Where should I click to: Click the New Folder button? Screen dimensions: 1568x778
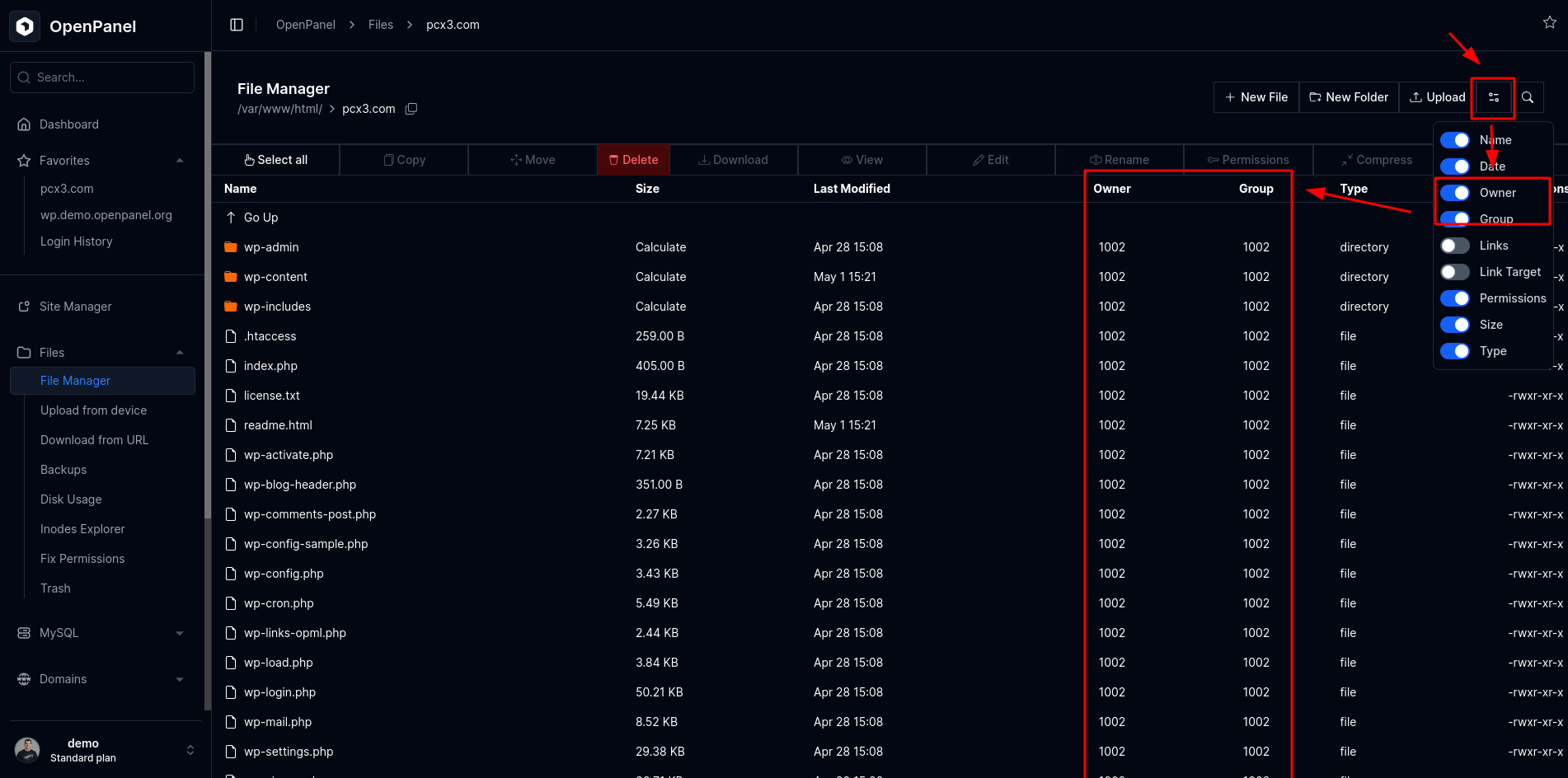1349,97
